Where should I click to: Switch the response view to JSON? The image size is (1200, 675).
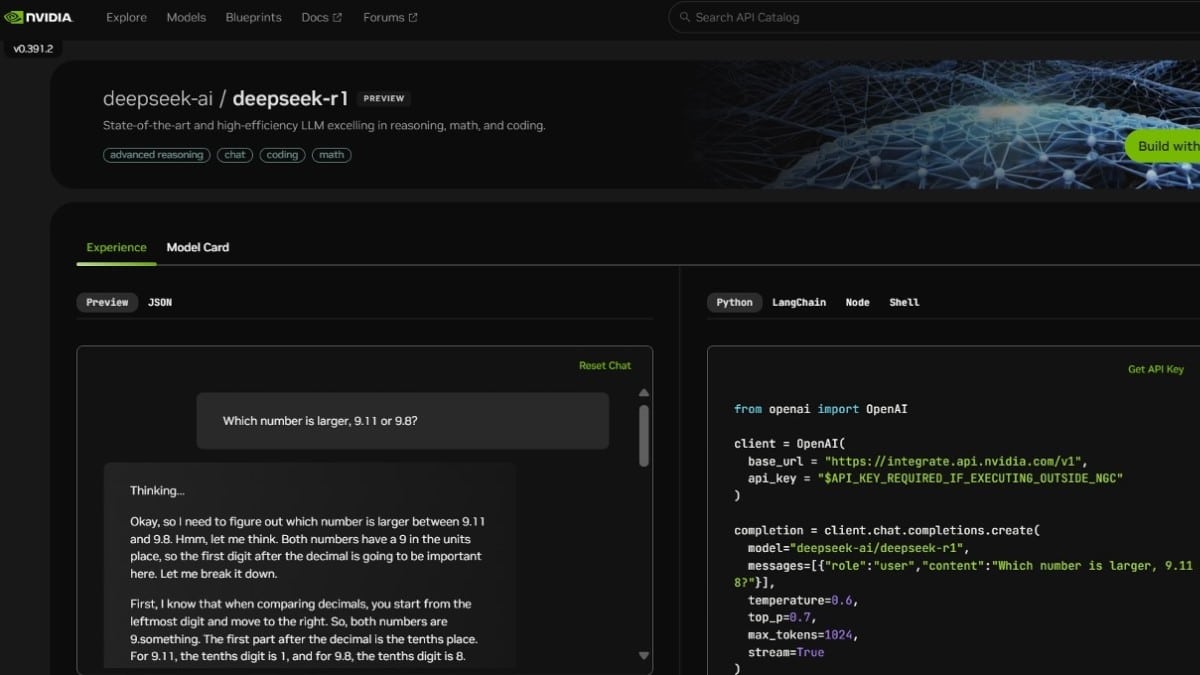point(160,302)
